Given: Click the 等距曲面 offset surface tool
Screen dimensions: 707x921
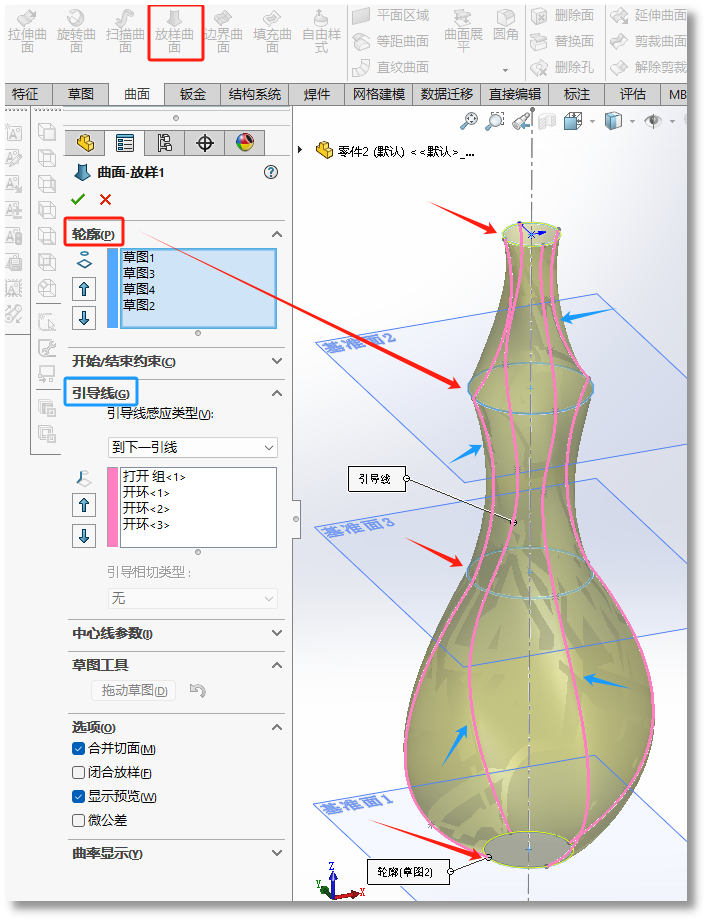Looking at the screenshot, I should [x=390, y=41].
